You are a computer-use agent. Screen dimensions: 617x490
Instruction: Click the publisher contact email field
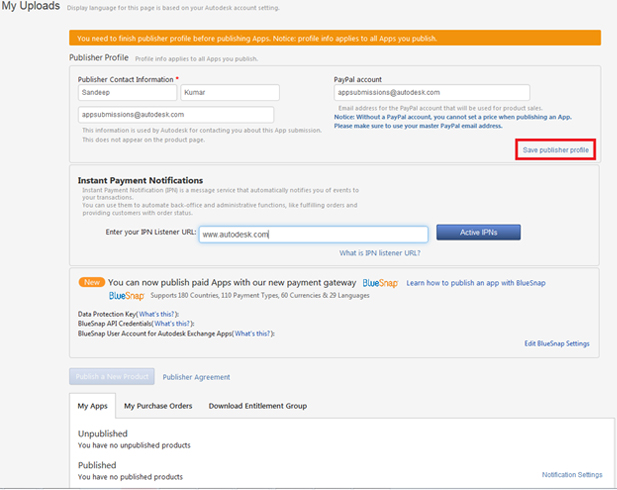click(176, 115)
